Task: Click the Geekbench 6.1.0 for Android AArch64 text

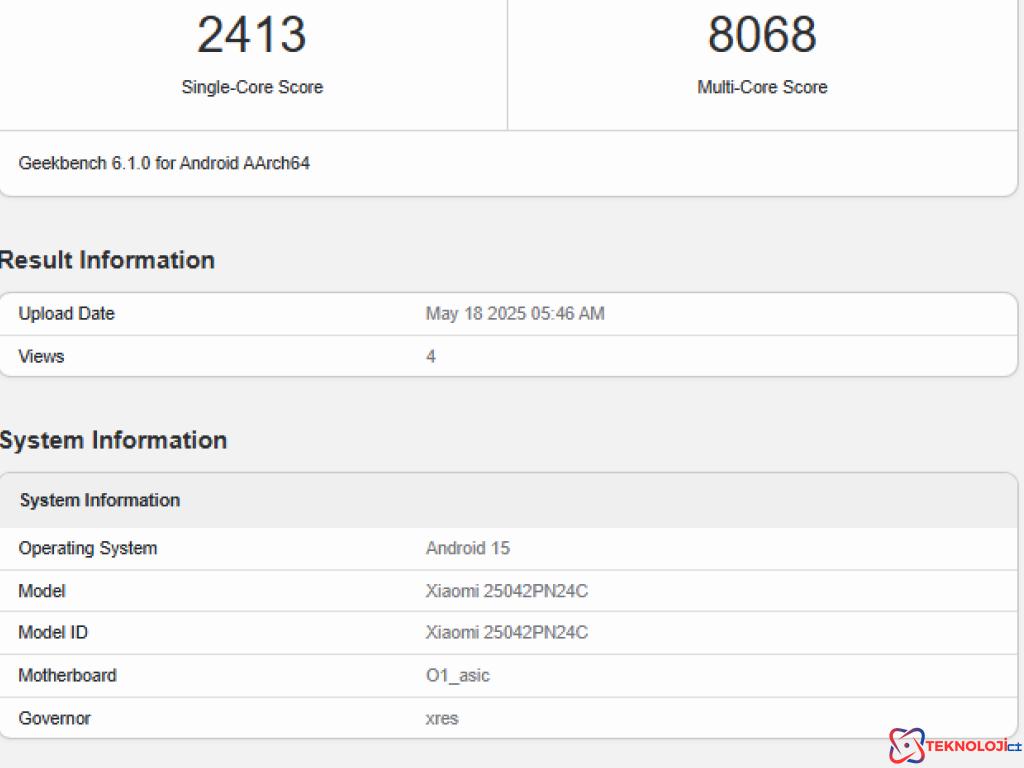Action: tap(164, 163)
